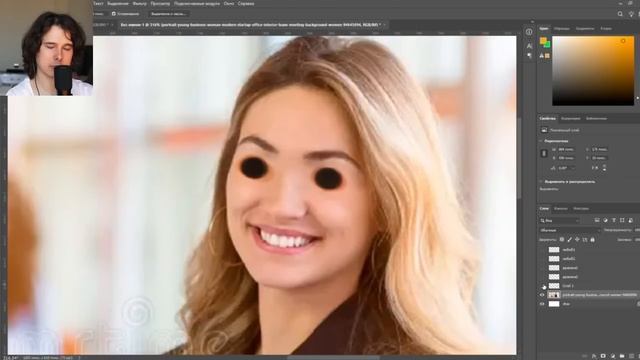The width and height of the screenshot is (640, 360).
Task: Collapse the right panel dock double-arrow
Action: (x=532, y=22)
